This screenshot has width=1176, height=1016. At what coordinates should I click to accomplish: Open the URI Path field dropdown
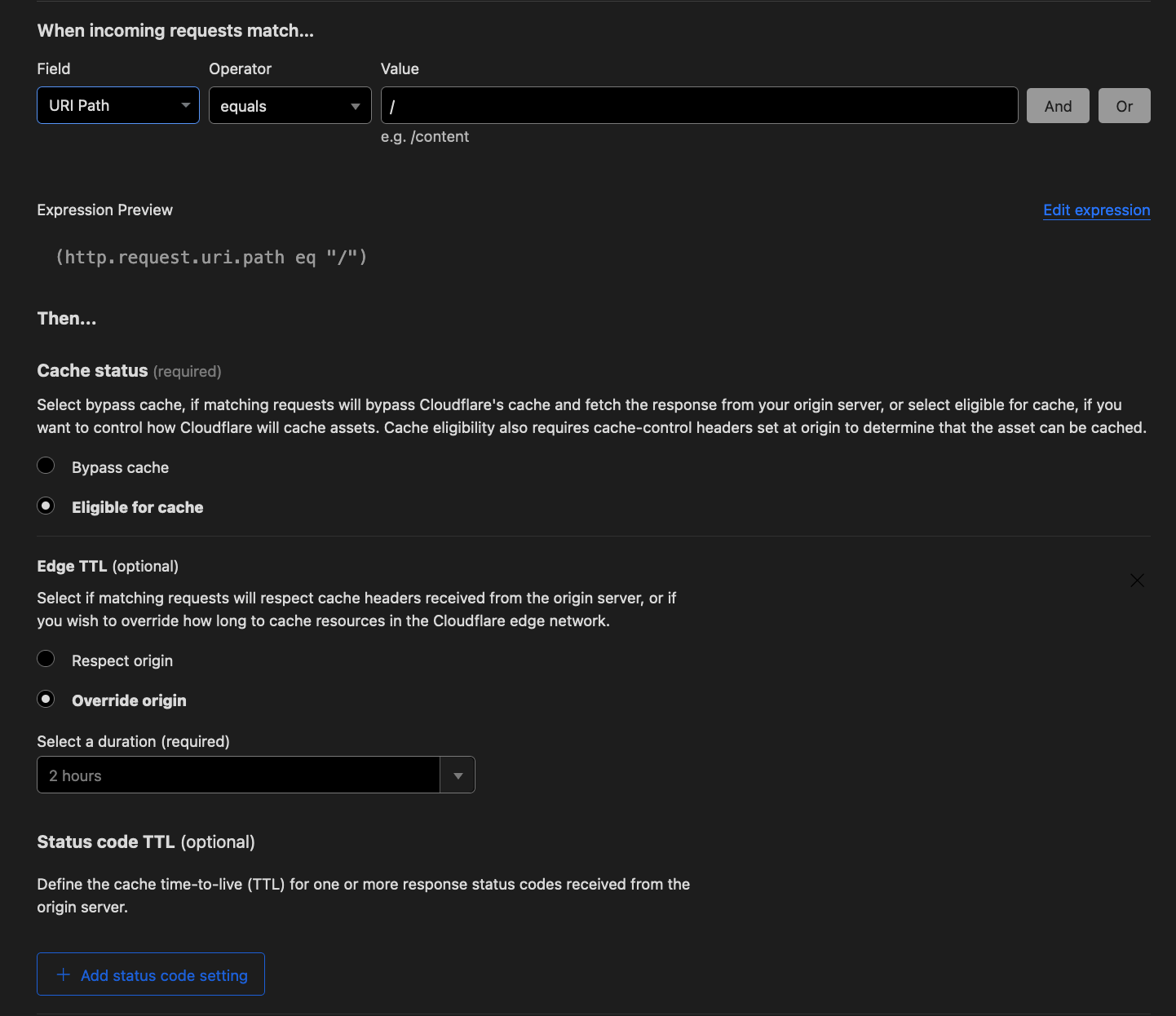[x=118, y=105]
